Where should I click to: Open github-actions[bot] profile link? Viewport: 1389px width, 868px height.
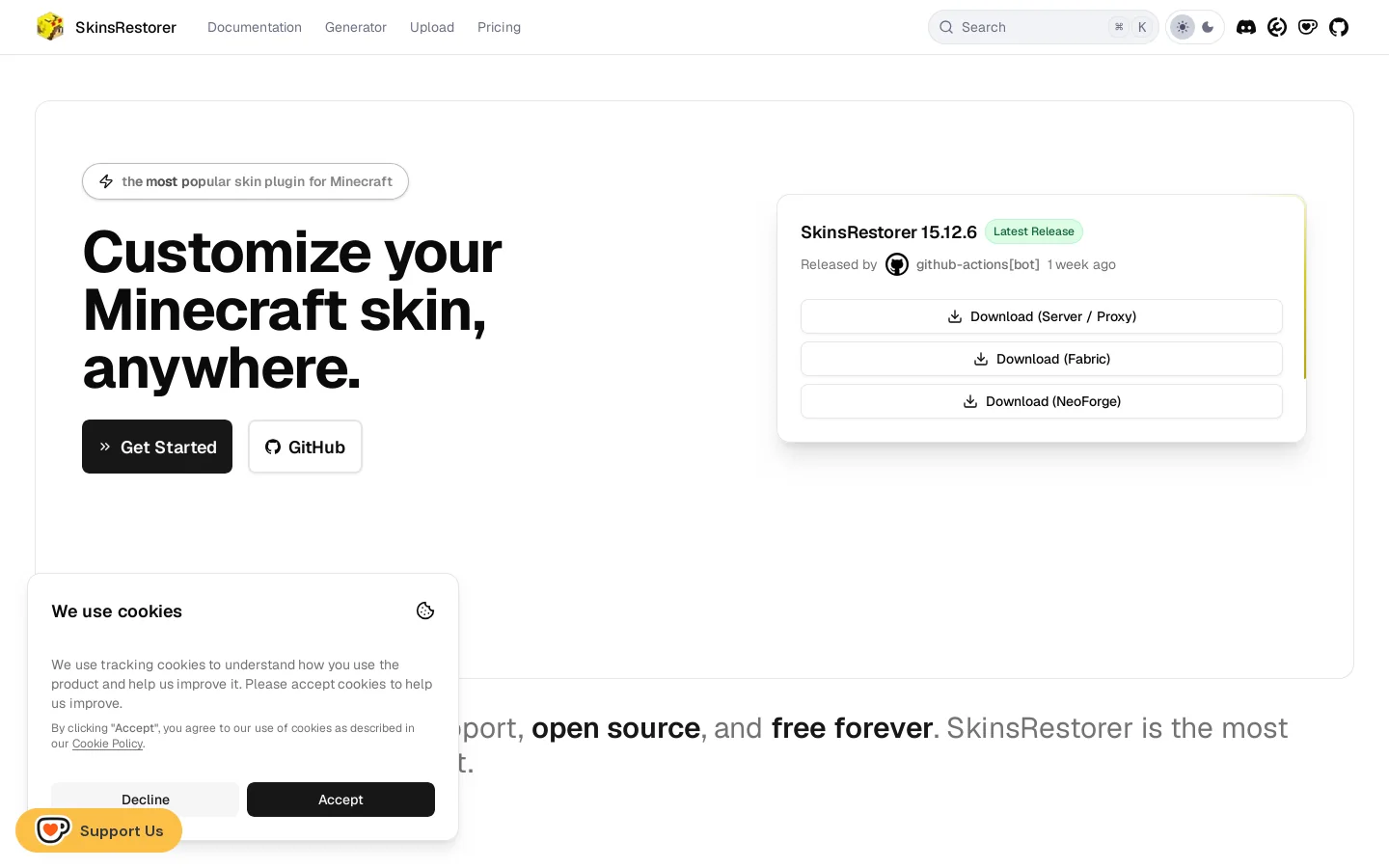tap(978, 264)
